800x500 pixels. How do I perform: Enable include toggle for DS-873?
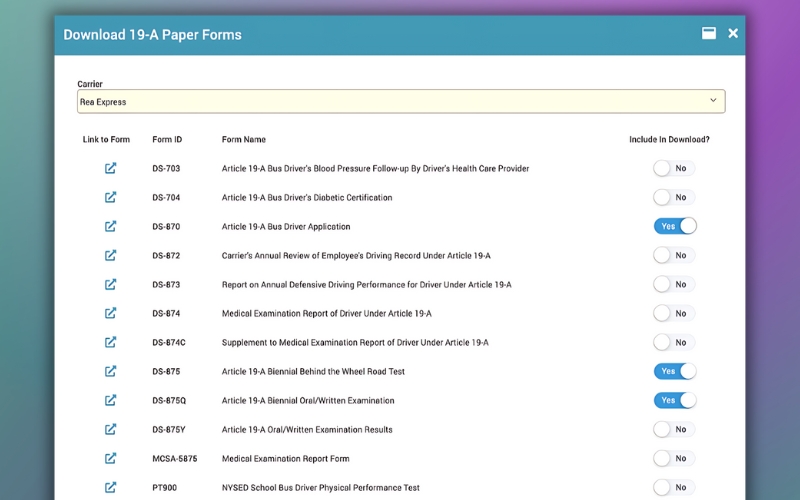pos(674,284)
